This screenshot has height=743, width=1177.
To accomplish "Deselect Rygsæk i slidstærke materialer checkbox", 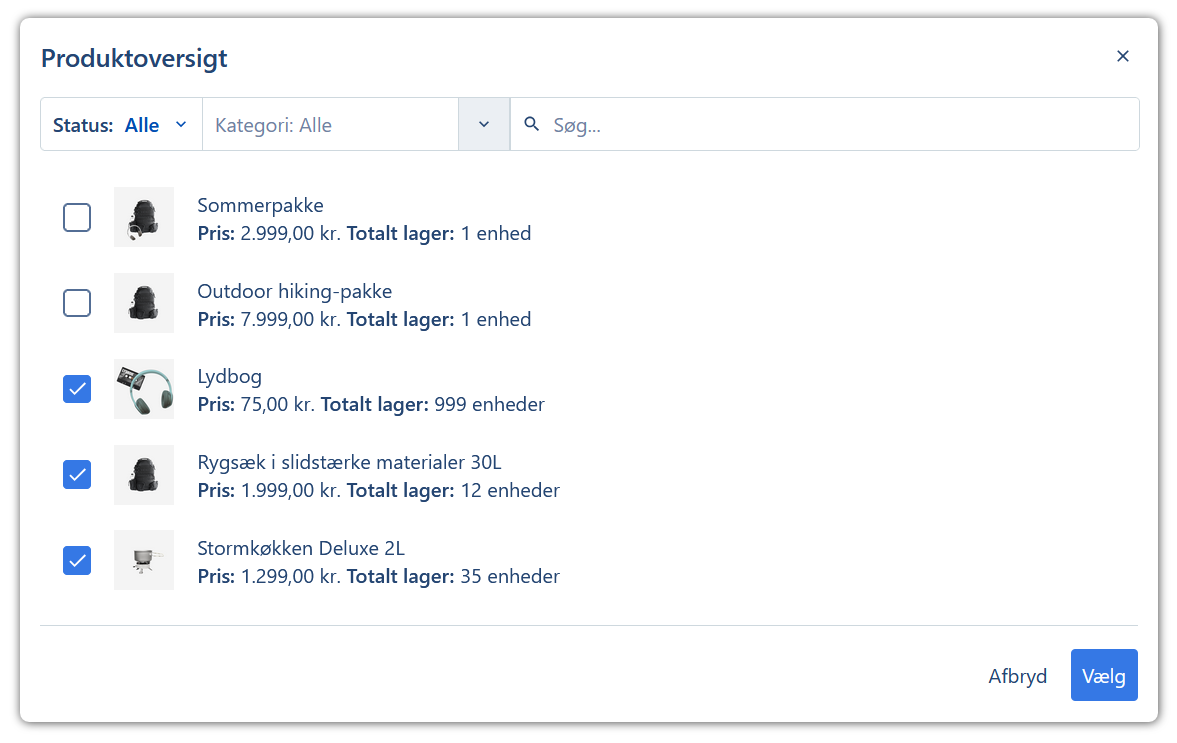I will coord(77,474).
